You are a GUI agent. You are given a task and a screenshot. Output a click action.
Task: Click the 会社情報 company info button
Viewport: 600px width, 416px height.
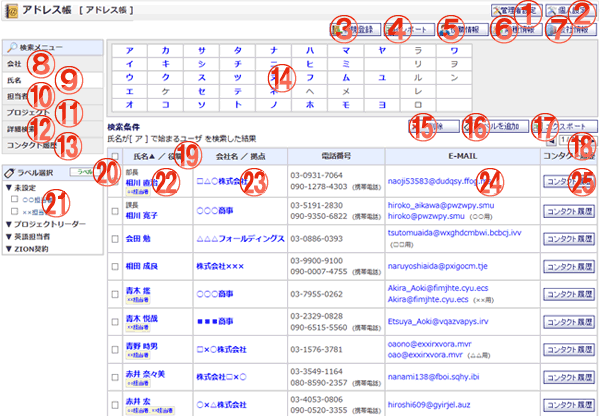pos(571,29)
